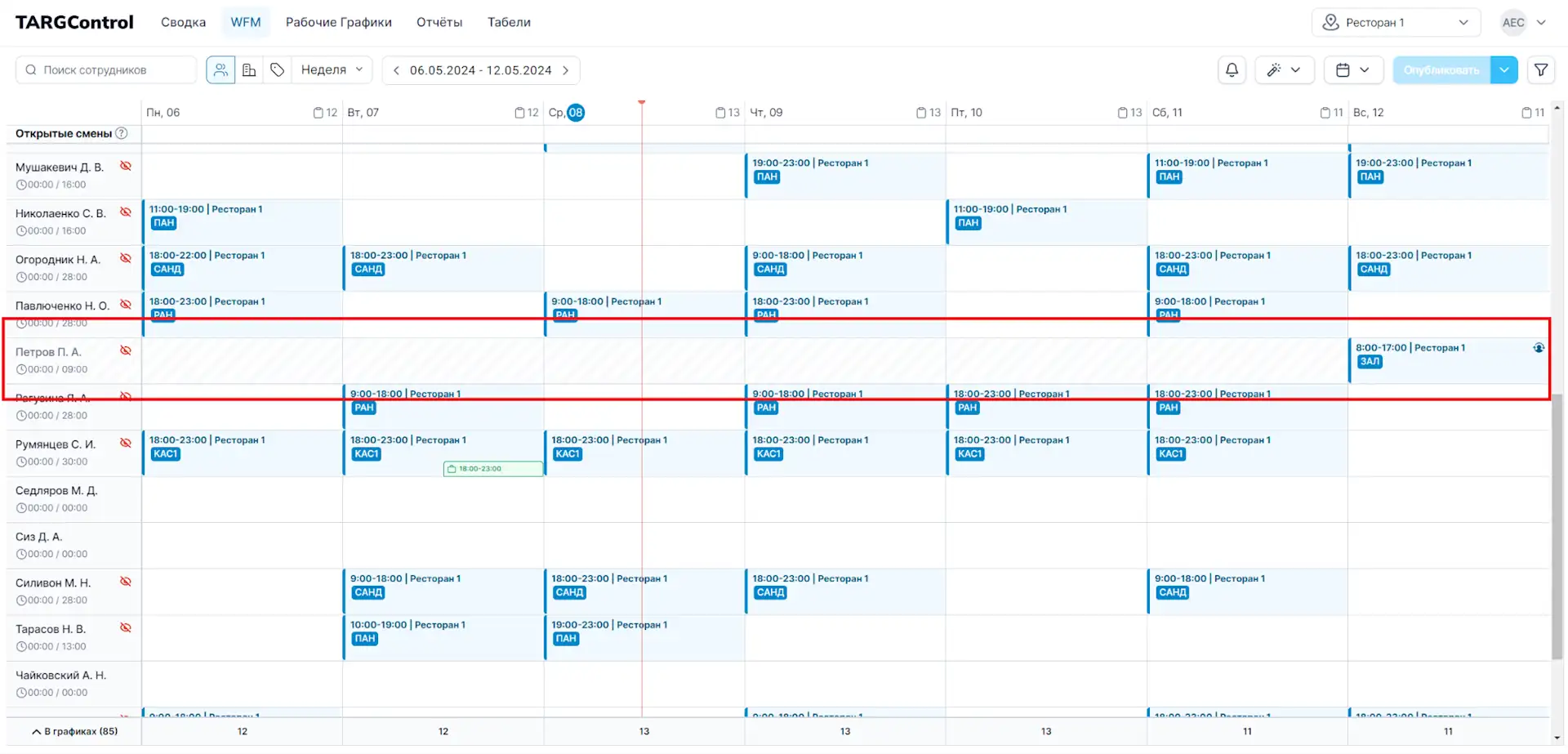Screen dimensions: 1568x754
Task: Open the Неделя period dropdown
Action: [332, 70]
